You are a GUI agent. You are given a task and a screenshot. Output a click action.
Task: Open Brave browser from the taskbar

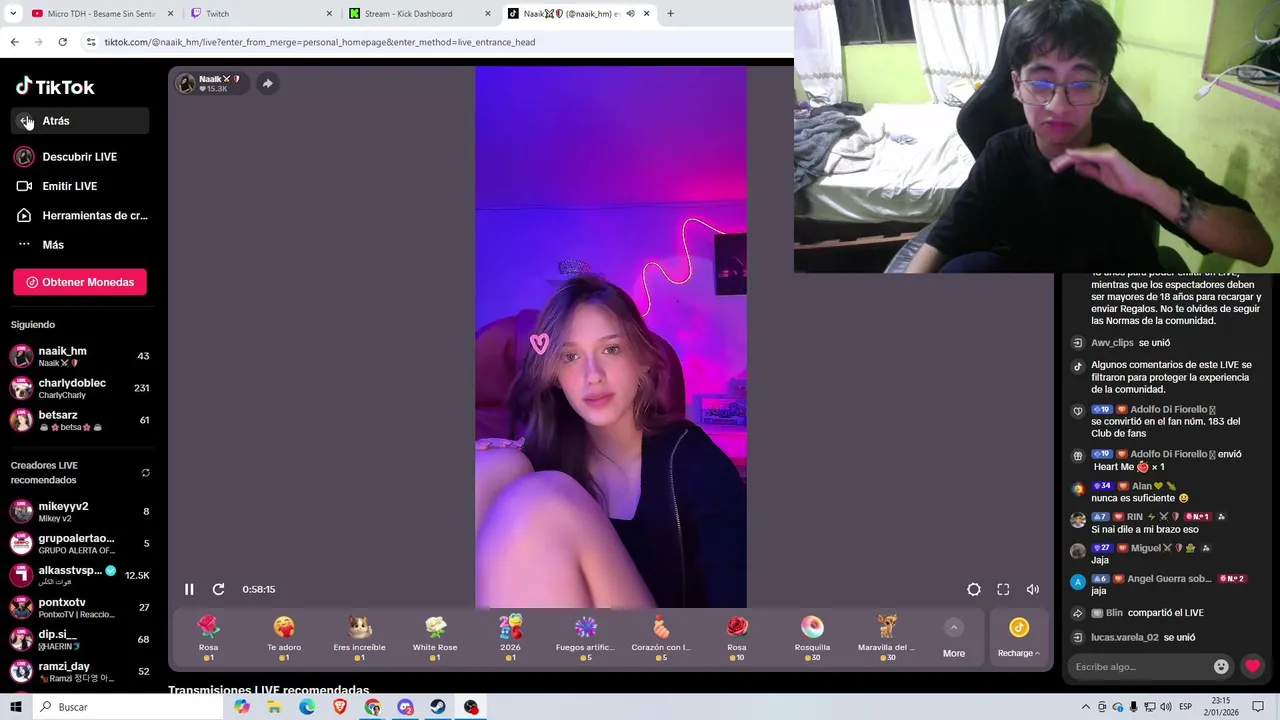tap(340, 707)
